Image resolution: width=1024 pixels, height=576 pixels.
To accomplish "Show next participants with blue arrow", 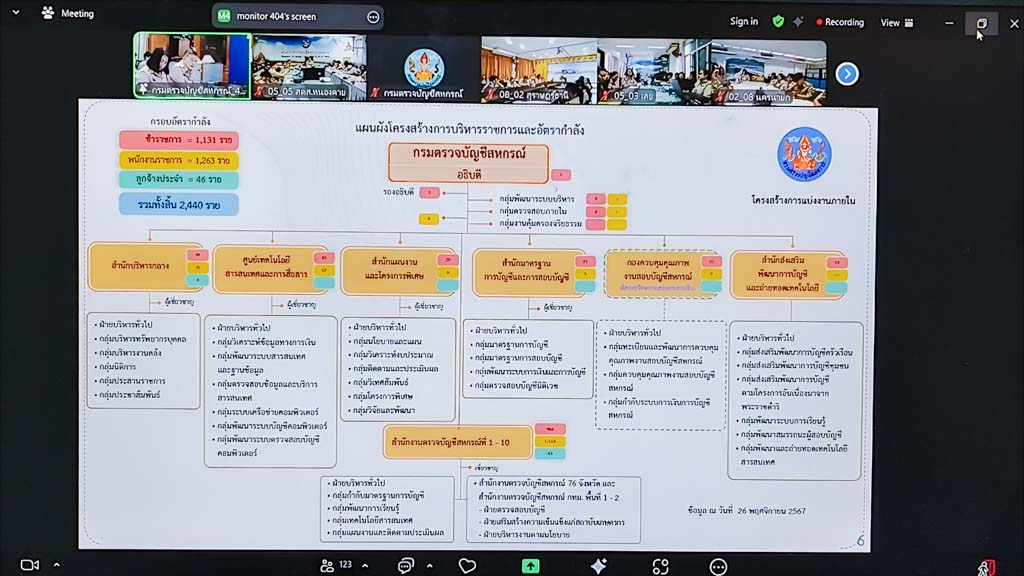I will click(847, 74).
